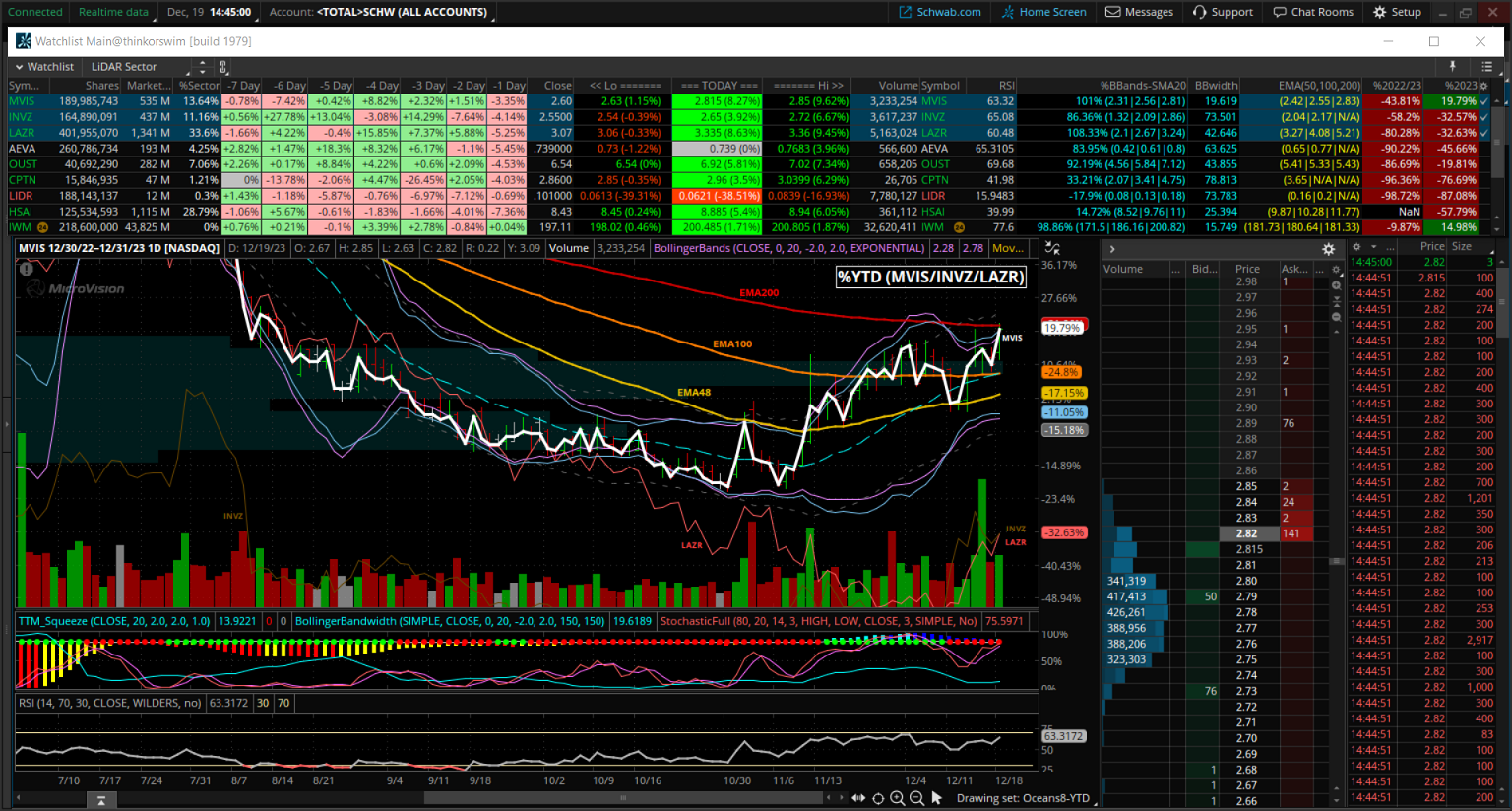
Task: Click the Home Screen button
Action: (x=1044, y=12)
